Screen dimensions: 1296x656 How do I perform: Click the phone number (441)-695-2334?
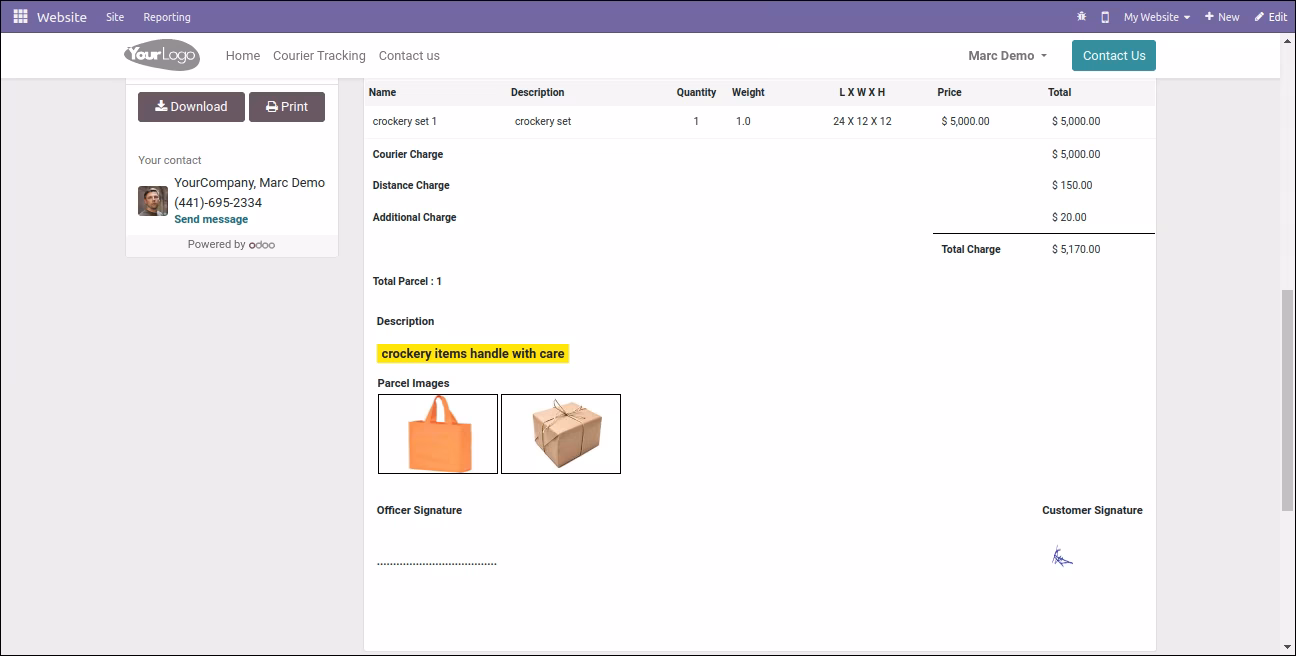pyautogui.click(x=218, y=202)
